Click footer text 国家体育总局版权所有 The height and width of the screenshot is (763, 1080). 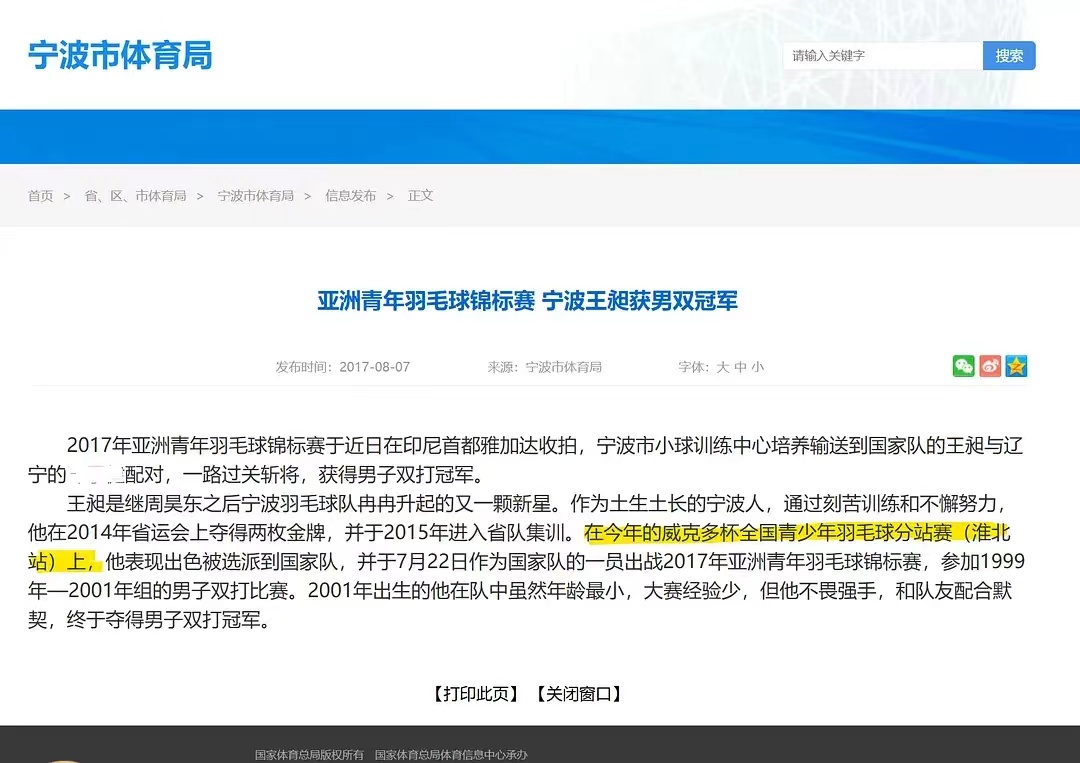pos(309,755)
